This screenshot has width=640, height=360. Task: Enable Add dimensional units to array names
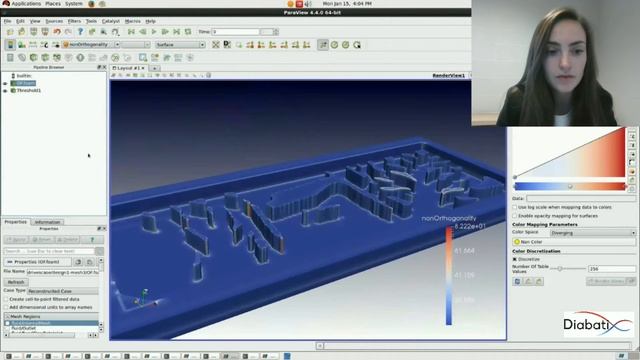(6, 307)
